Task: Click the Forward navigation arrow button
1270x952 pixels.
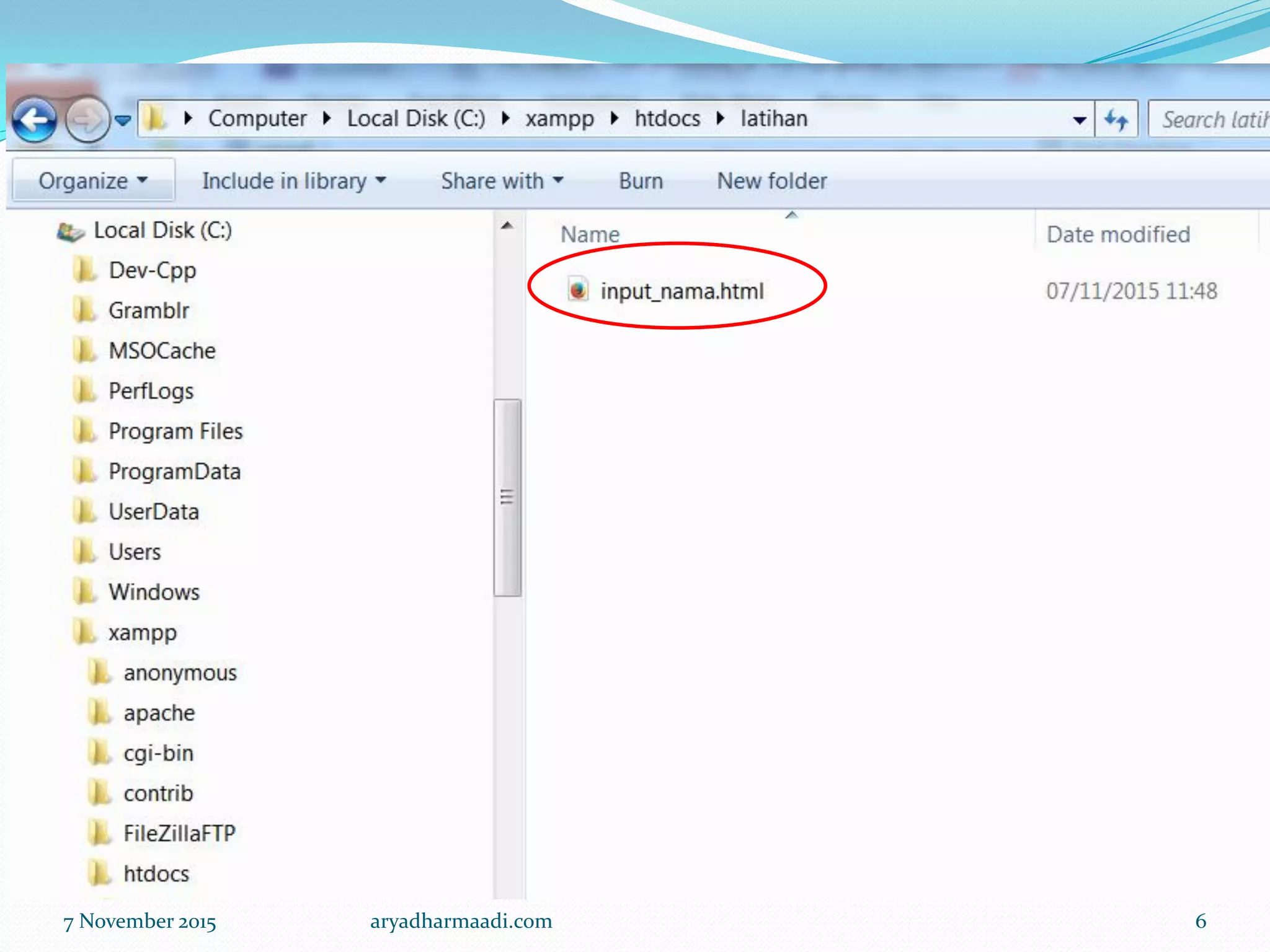Action: click(x=87, y=120)
